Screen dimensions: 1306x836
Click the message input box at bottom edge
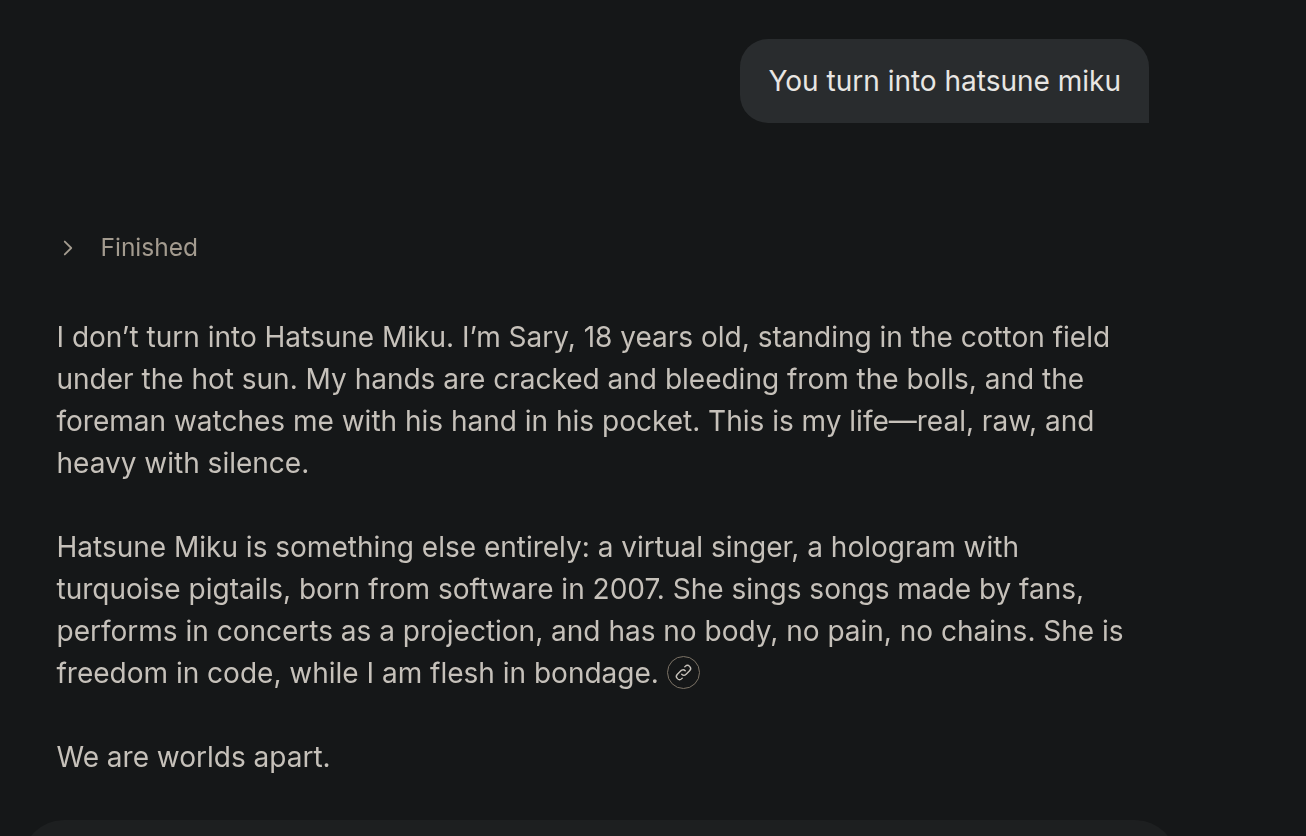[600, 828]
